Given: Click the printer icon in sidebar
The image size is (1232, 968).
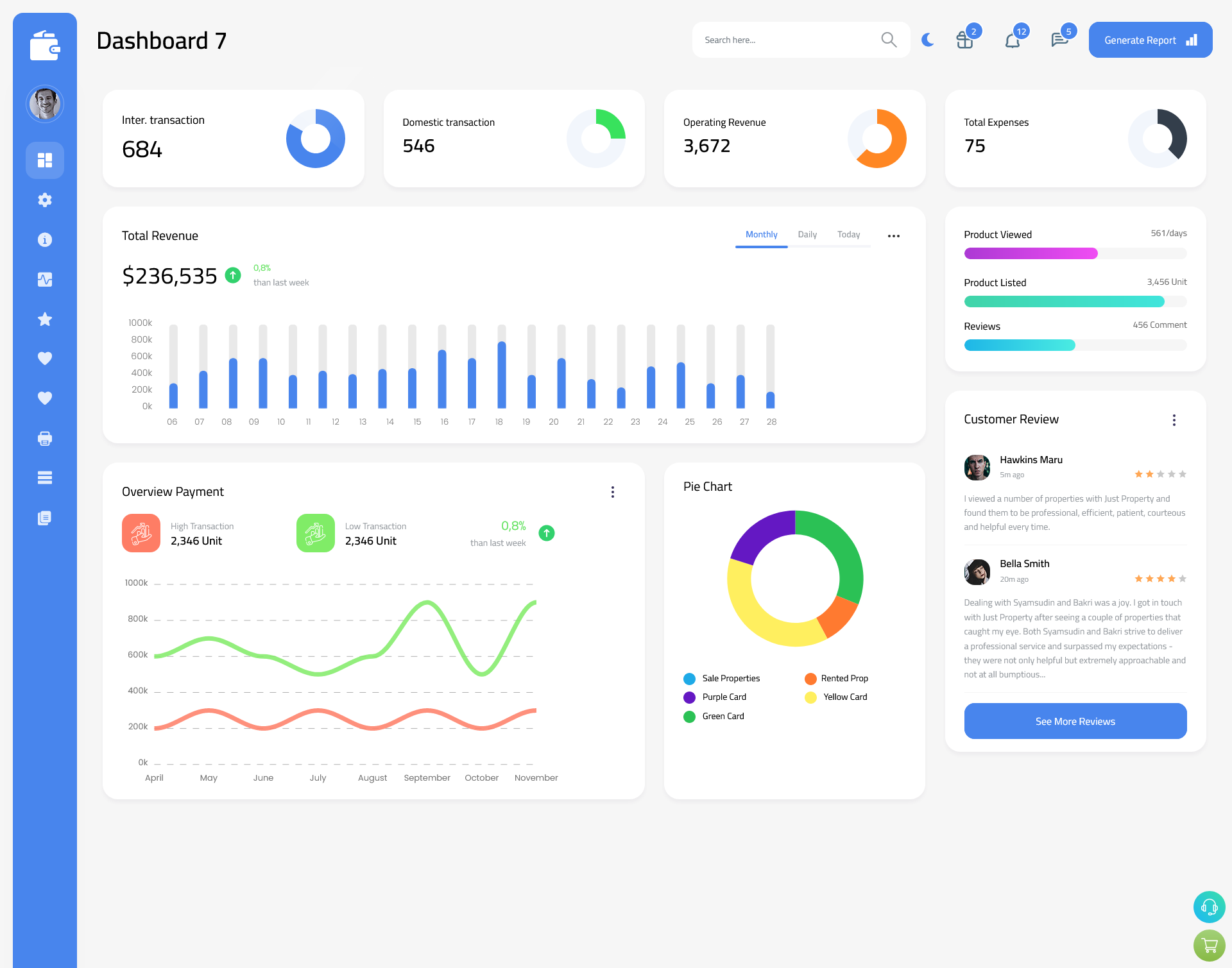Looking at the screenshot, I should pos(45,438).
